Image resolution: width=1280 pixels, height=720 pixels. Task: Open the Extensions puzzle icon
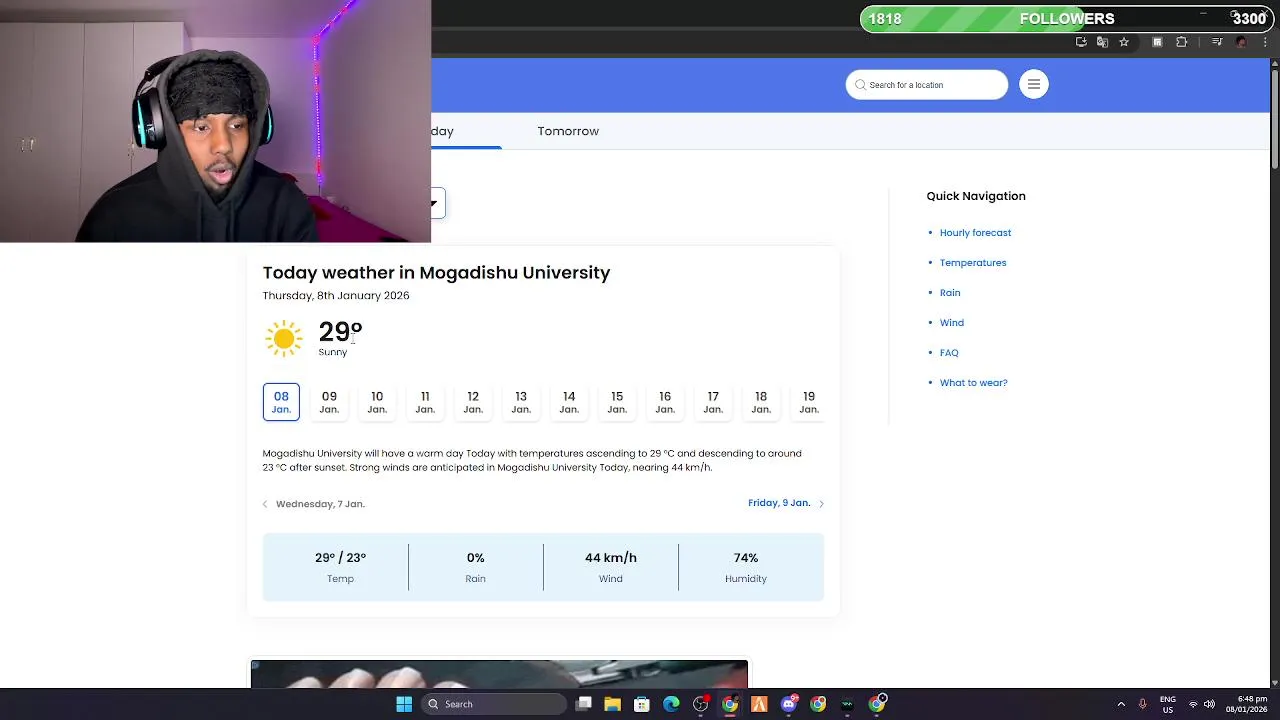pyautogui.click(x=1182, y=42)
